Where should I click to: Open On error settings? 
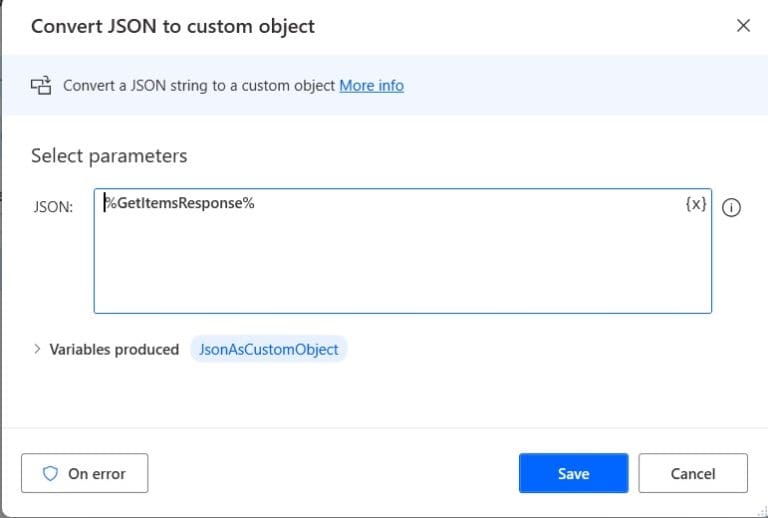tap(85, 473)
